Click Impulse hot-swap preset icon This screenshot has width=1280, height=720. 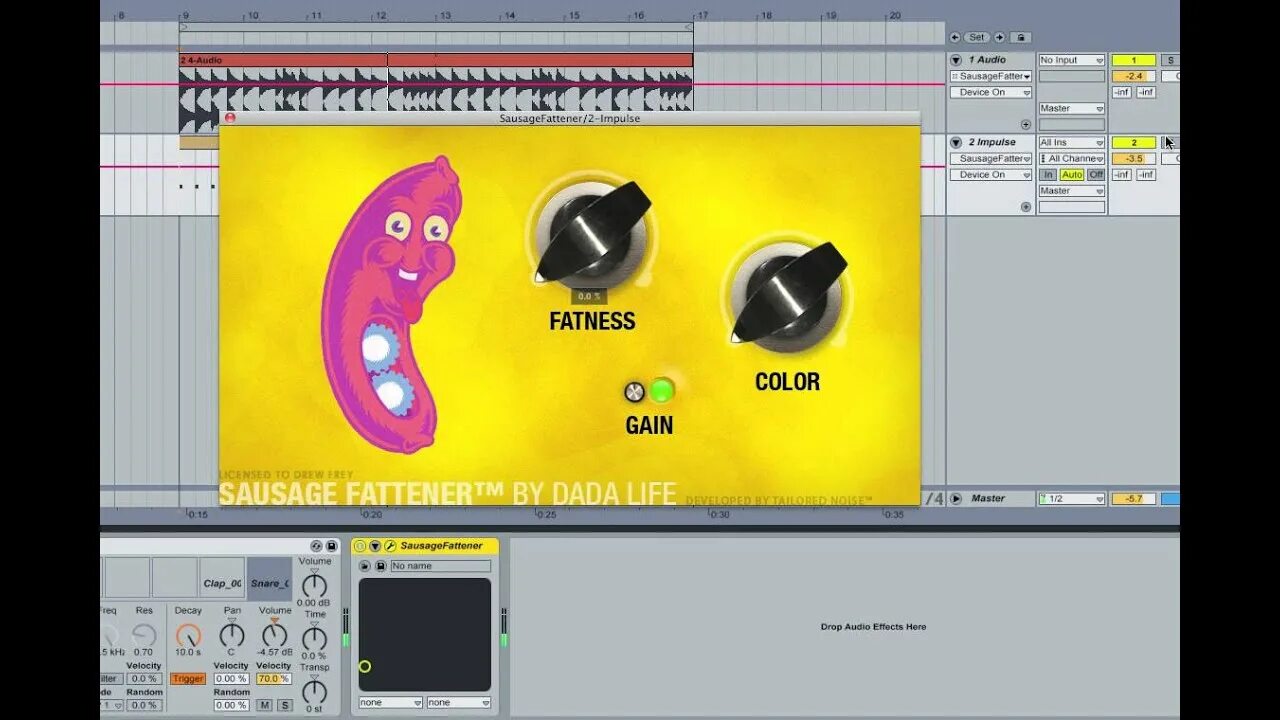316,546
